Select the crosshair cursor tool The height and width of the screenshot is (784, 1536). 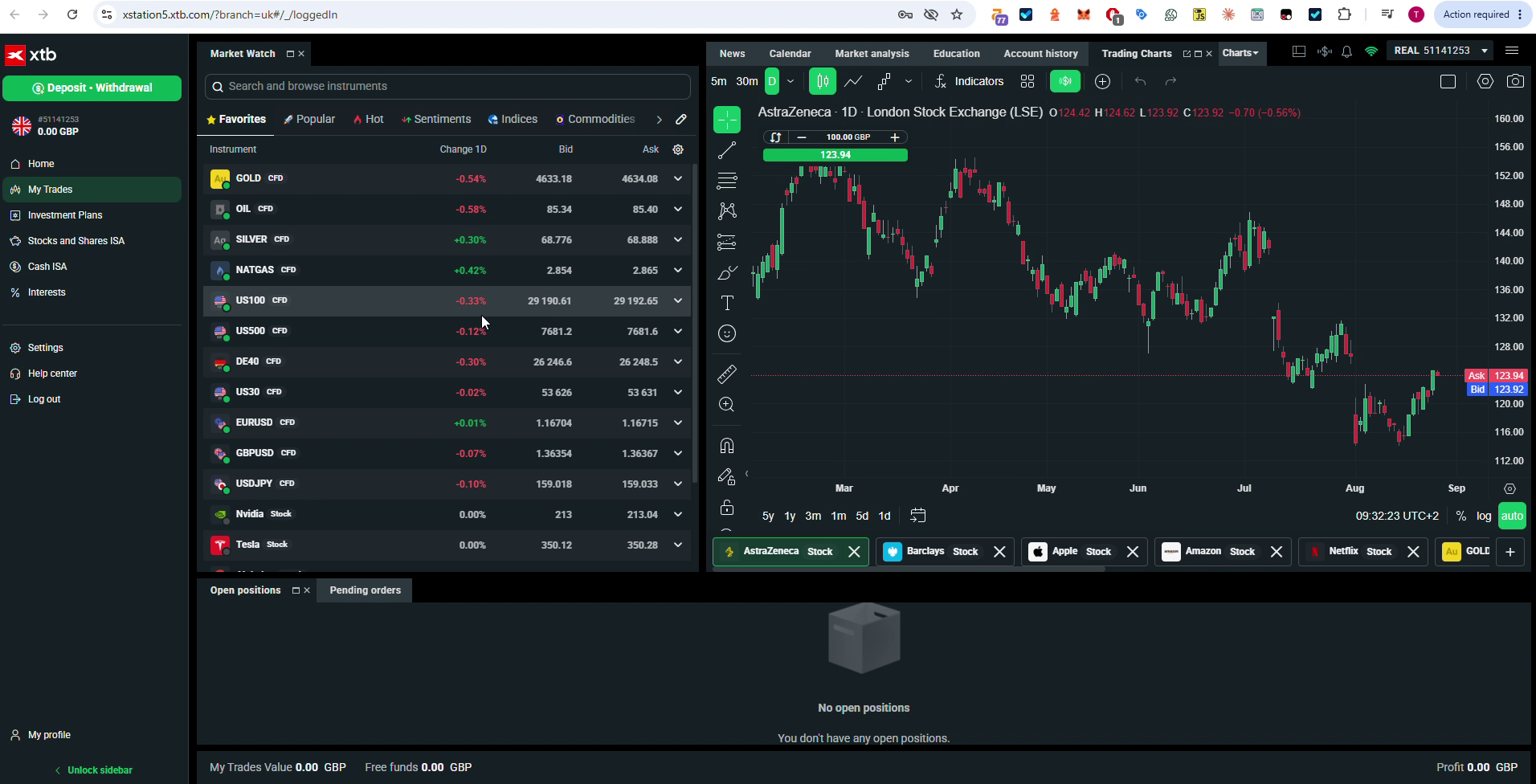(727, 120)
